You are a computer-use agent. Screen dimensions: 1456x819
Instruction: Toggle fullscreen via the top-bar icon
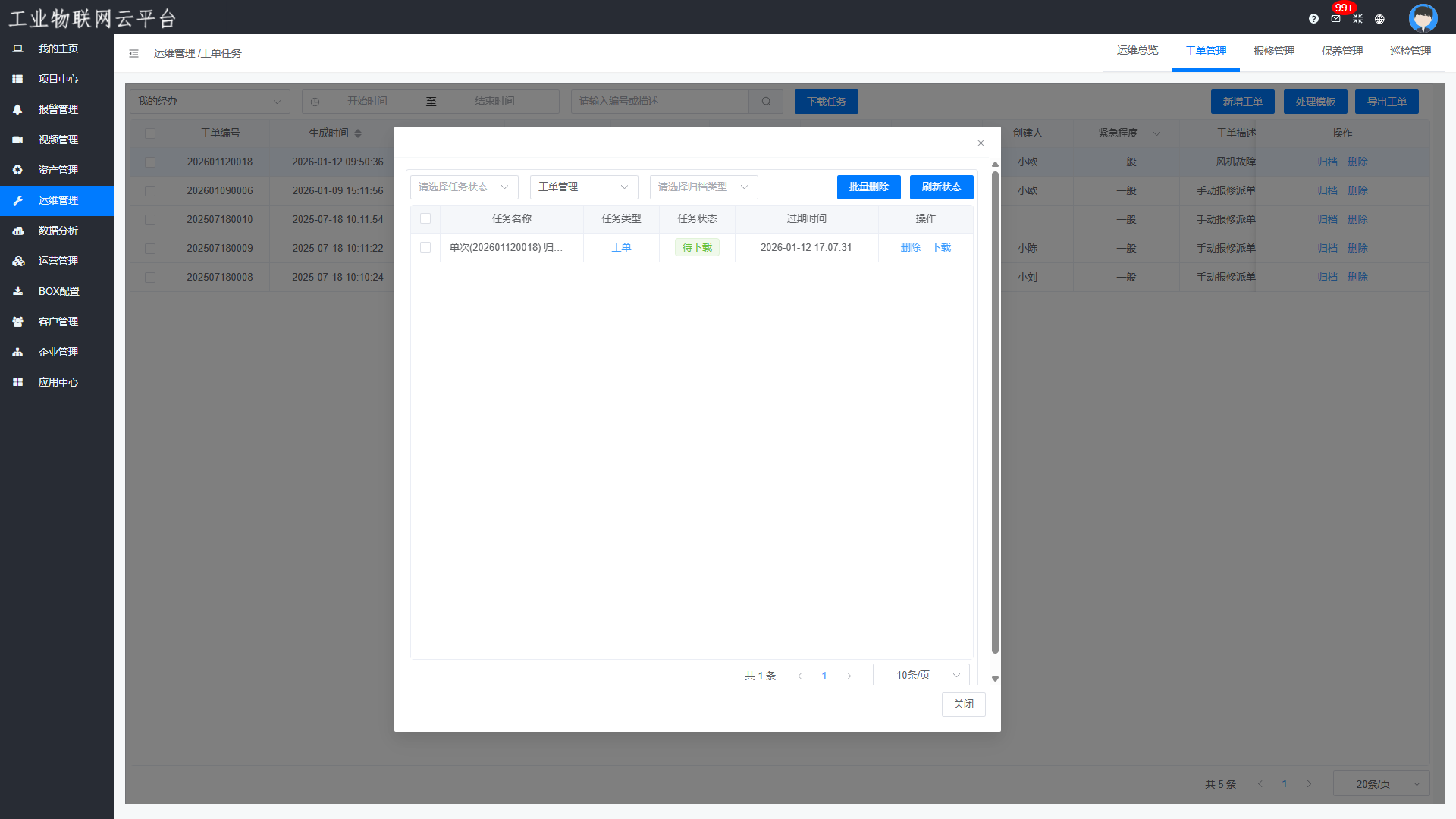tap(1357, 19)
